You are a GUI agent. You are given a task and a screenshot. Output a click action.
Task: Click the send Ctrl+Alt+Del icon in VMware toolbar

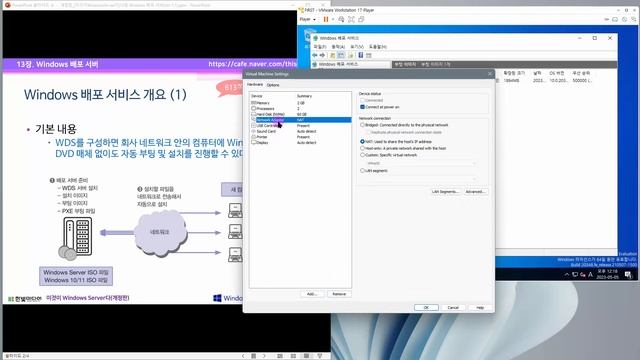coord(341,19)
